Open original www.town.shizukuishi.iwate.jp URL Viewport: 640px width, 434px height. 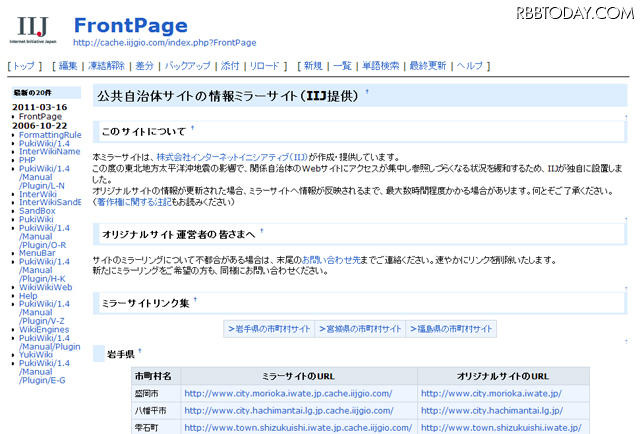pyautogui.click(x=501, y=428)
